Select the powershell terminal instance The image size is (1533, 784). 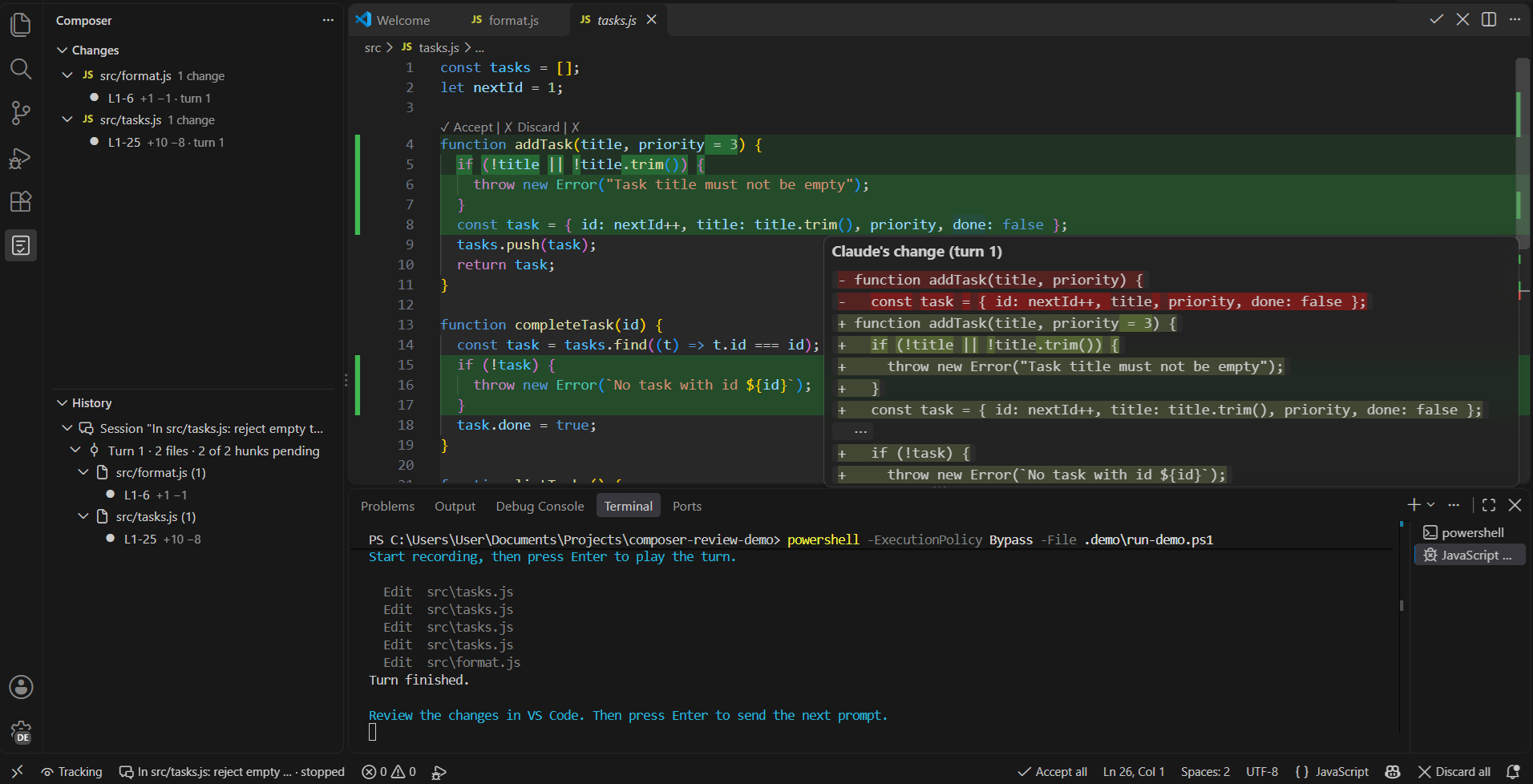(x=1469, y=532)
